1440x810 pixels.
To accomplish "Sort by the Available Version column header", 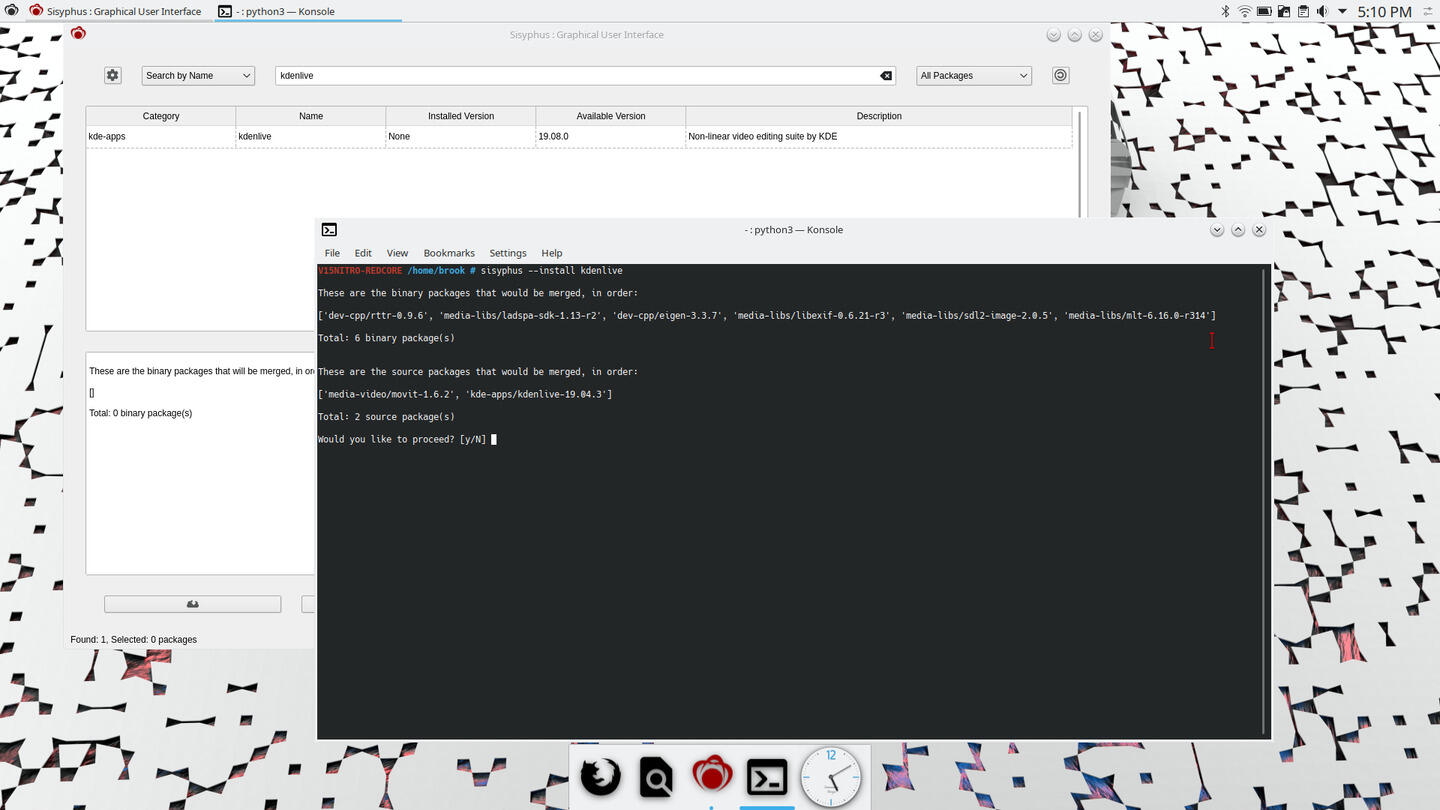I will pos(611,116).
